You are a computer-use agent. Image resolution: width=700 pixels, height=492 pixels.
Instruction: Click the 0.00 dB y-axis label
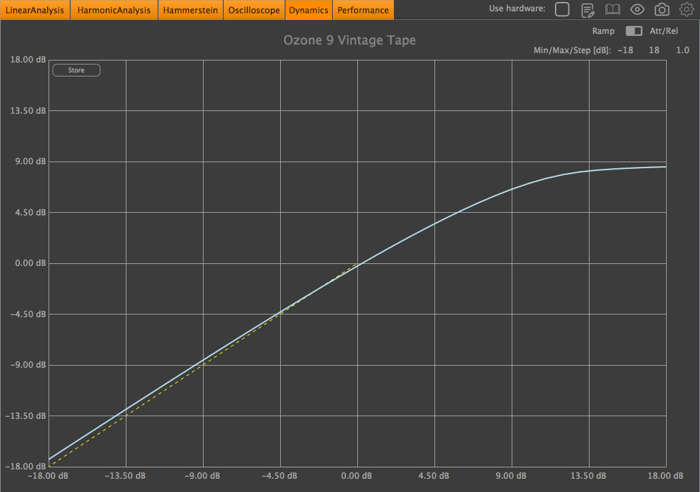30,263
